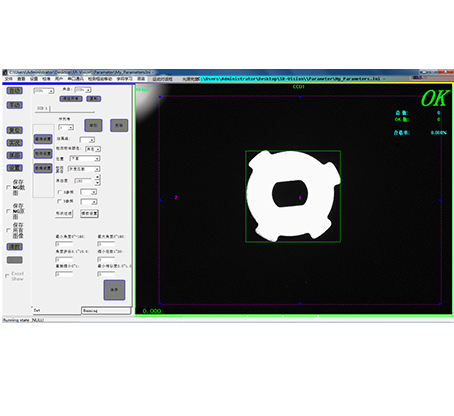
Task: Open the 检测物体颜色 dropdown
Action: (93, 149)
